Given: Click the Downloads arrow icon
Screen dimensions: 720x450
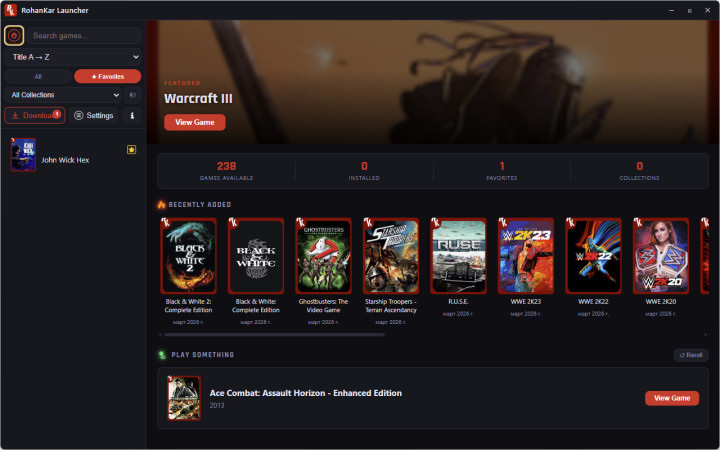Looking at the screenshot, I should coord(16,116).
